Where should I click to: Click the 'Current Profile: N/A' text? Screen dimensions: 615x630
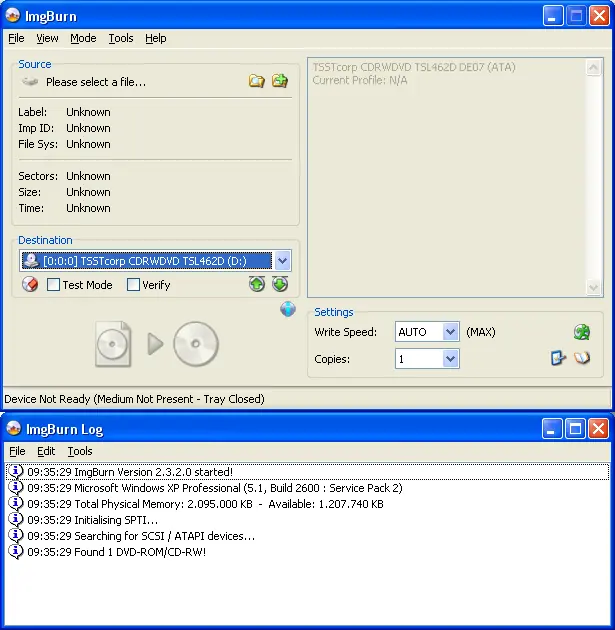point(360,80)
